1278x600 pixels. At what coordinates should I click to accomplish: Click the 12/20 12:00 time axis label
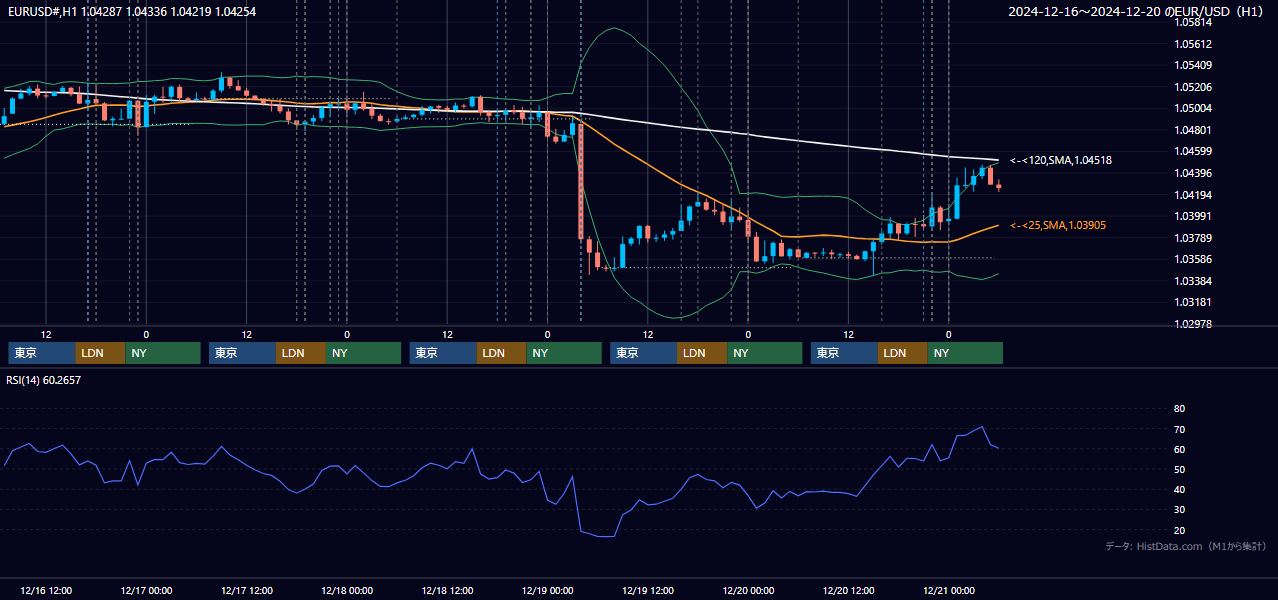848,591
